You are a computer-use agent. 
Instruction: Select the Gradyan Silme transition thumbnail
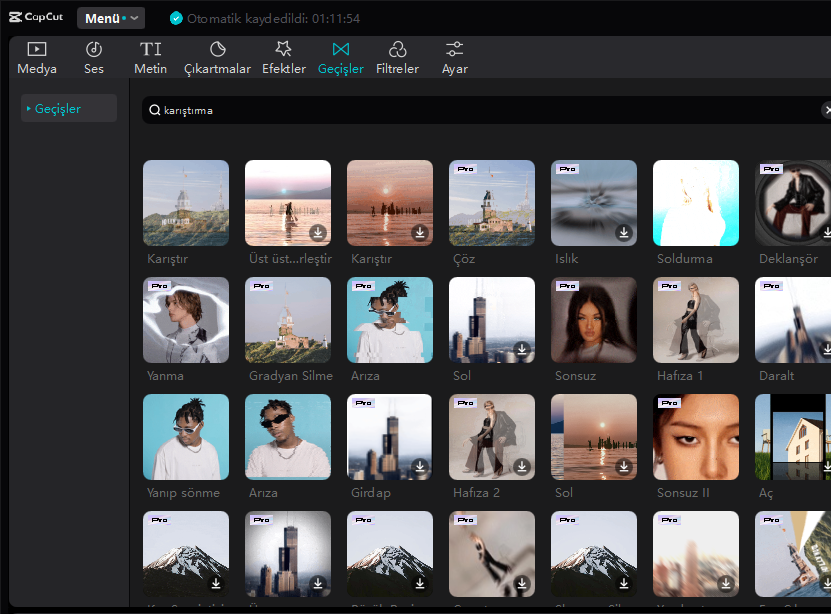[x=288, y=320]
